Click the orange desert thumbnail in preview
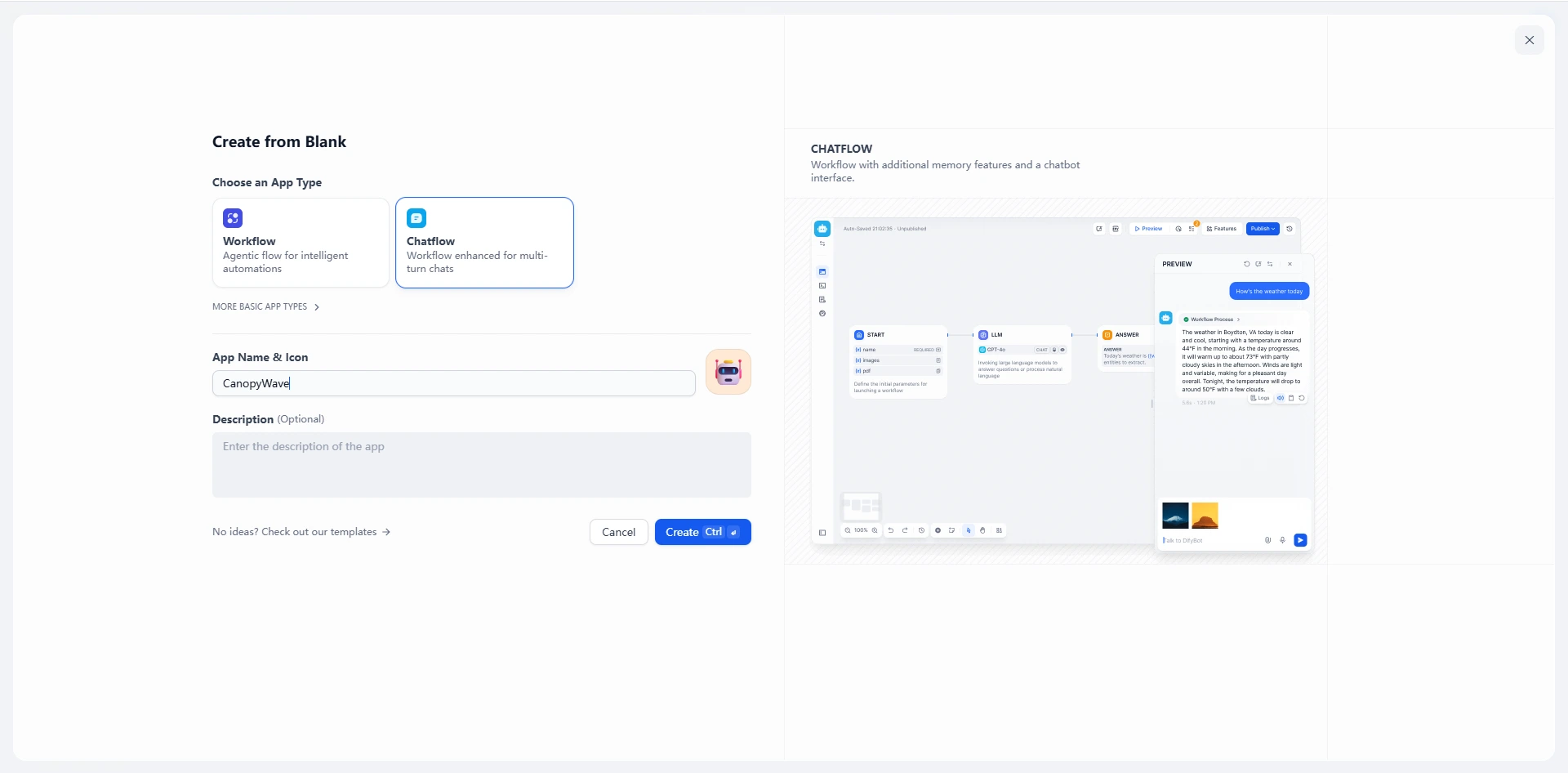Viewport: 1568px width, 773px height. click(x=1205, y=516)
